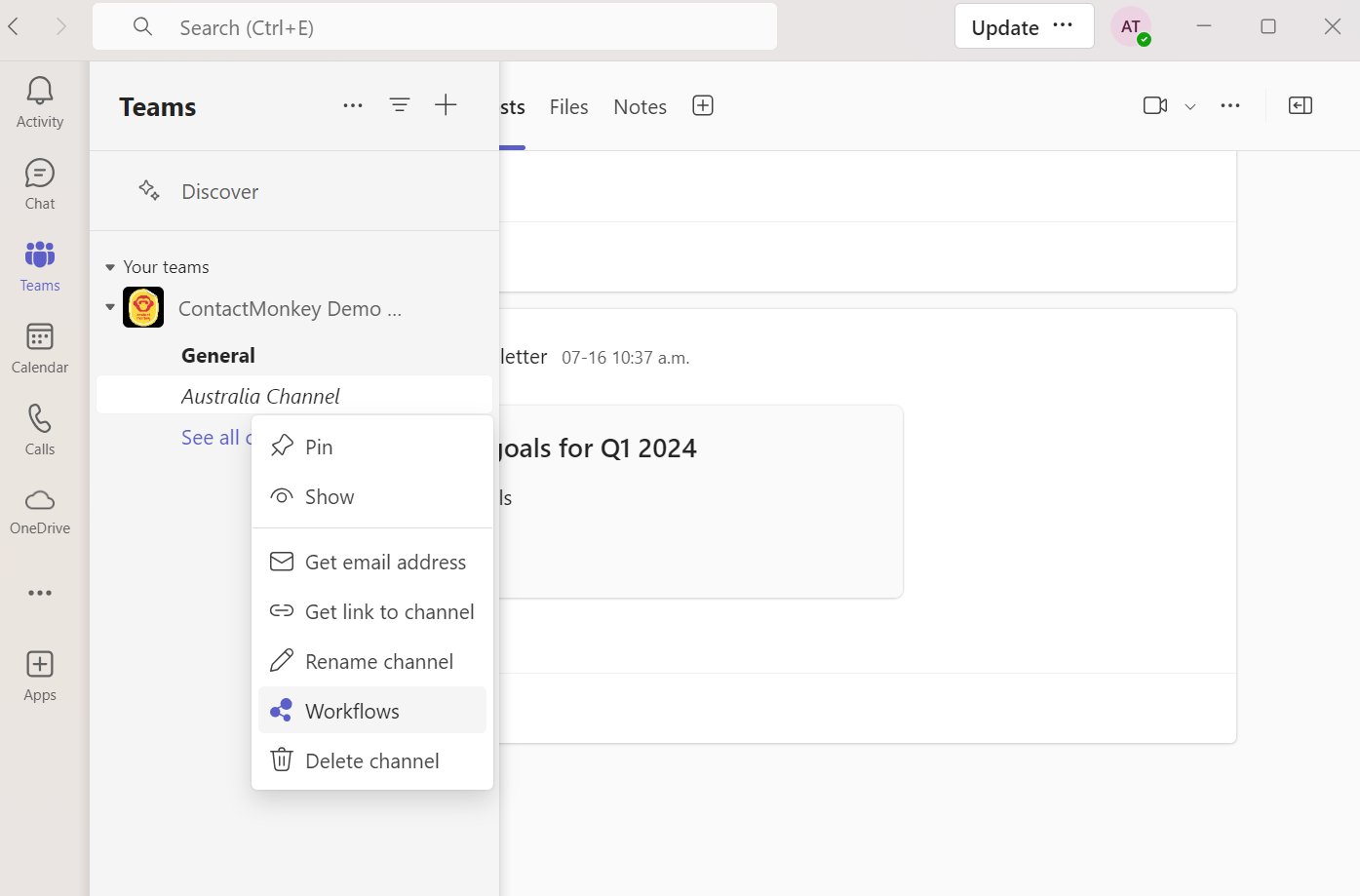Open the Calls app
This screenshot has width=1360, height=896.
[40, 430]
